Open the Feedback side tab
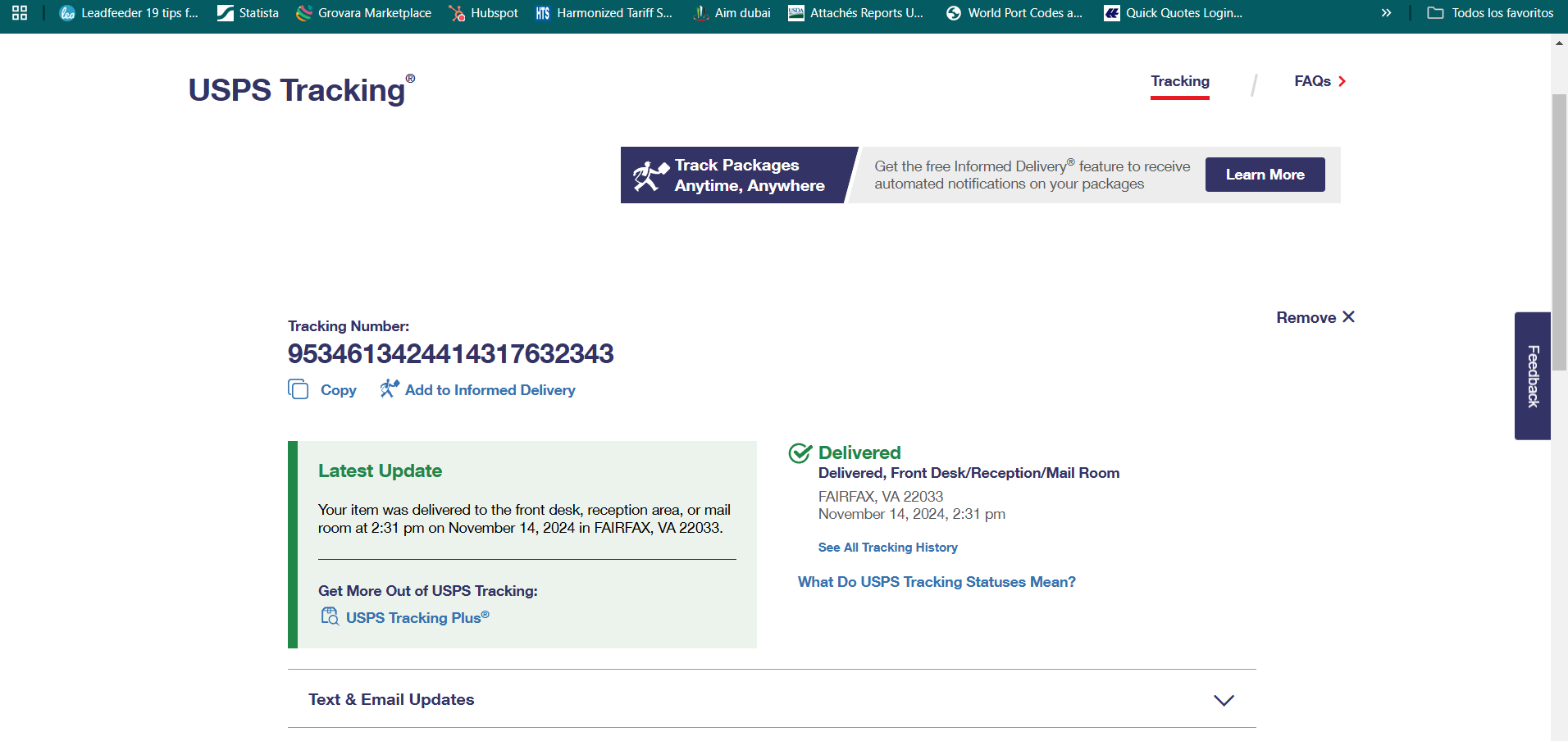Screen dimensions: 1568x741 point(1533,375)
